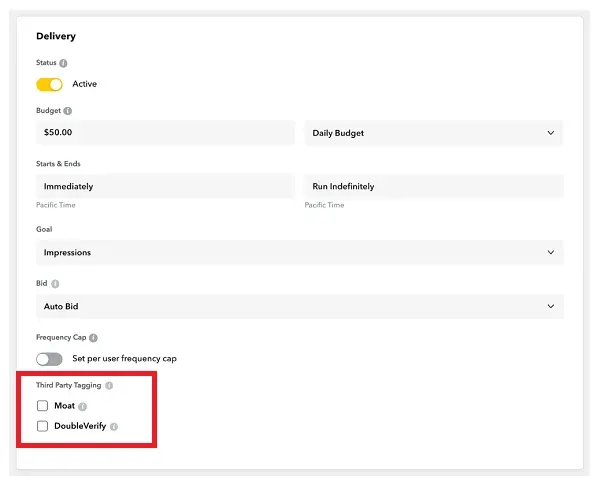Screen dimensions: 600x485
Task: Check the Moat checkbox
Action: (42, 406)
